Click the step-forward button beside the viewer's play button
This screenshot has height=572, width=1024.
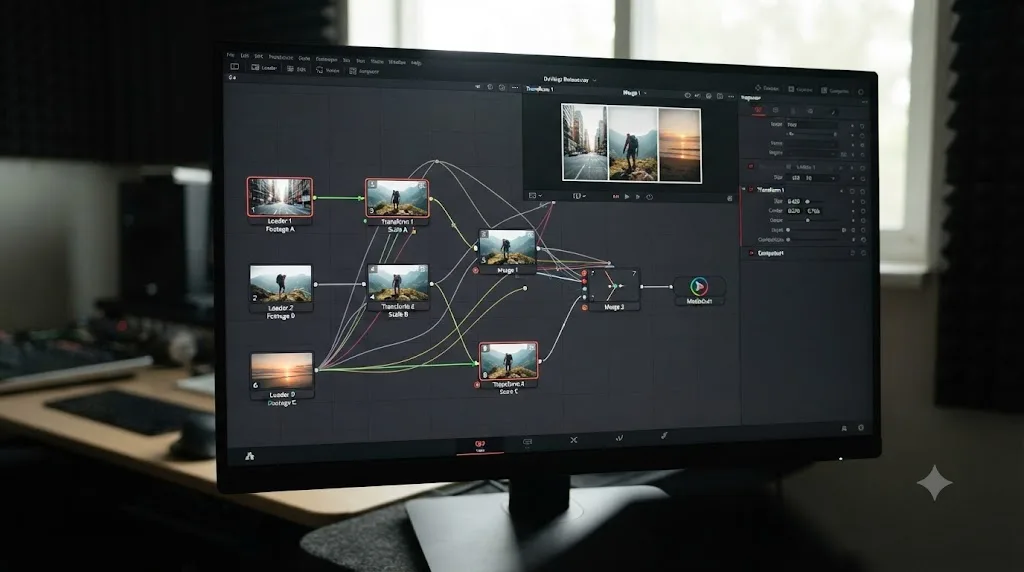point(638,197)
